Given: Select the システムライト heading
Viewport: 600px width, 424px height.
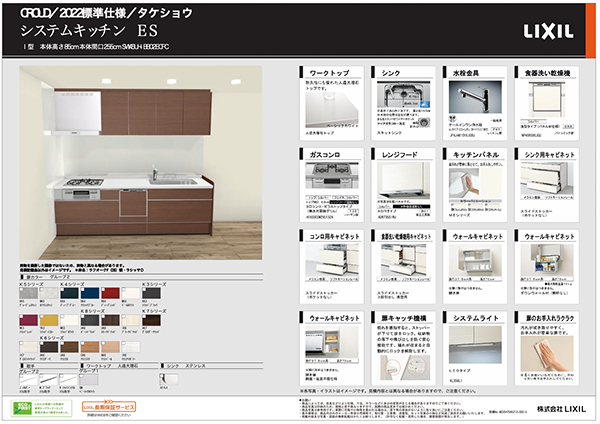Looking at the screenshot, I should click(x=476, y=318).
